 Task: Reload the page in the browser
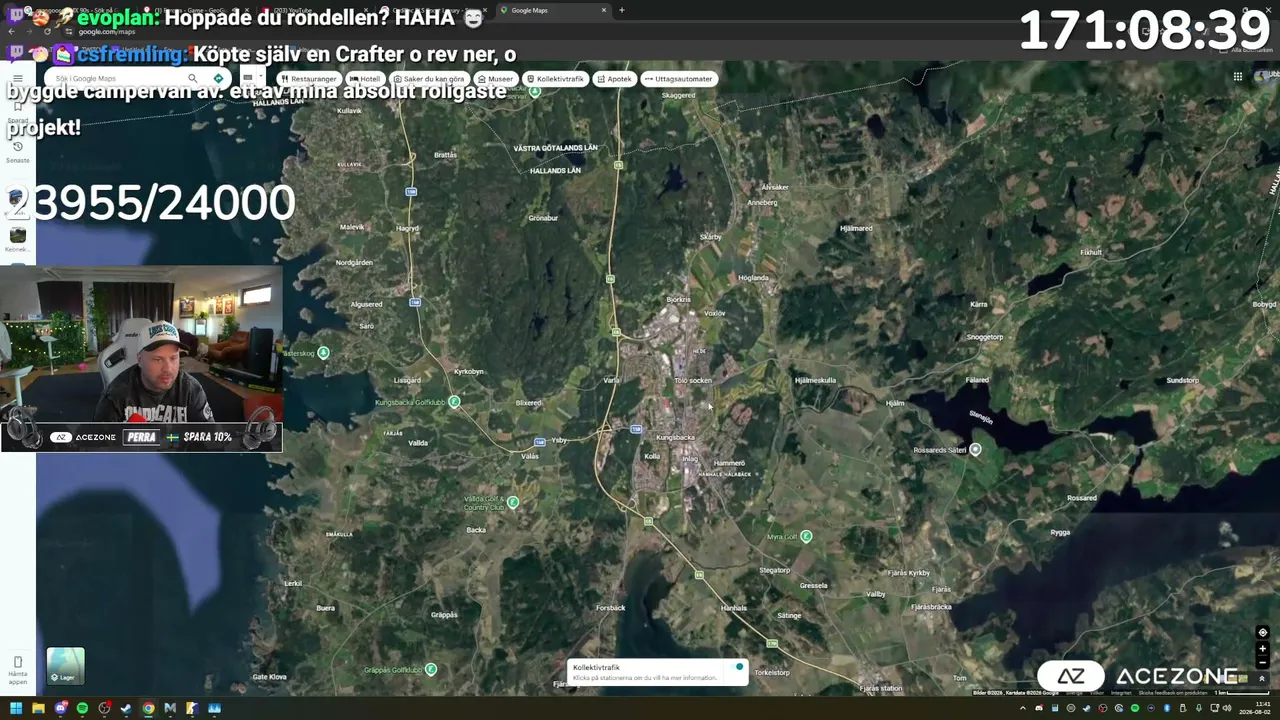tap(47, 31)
